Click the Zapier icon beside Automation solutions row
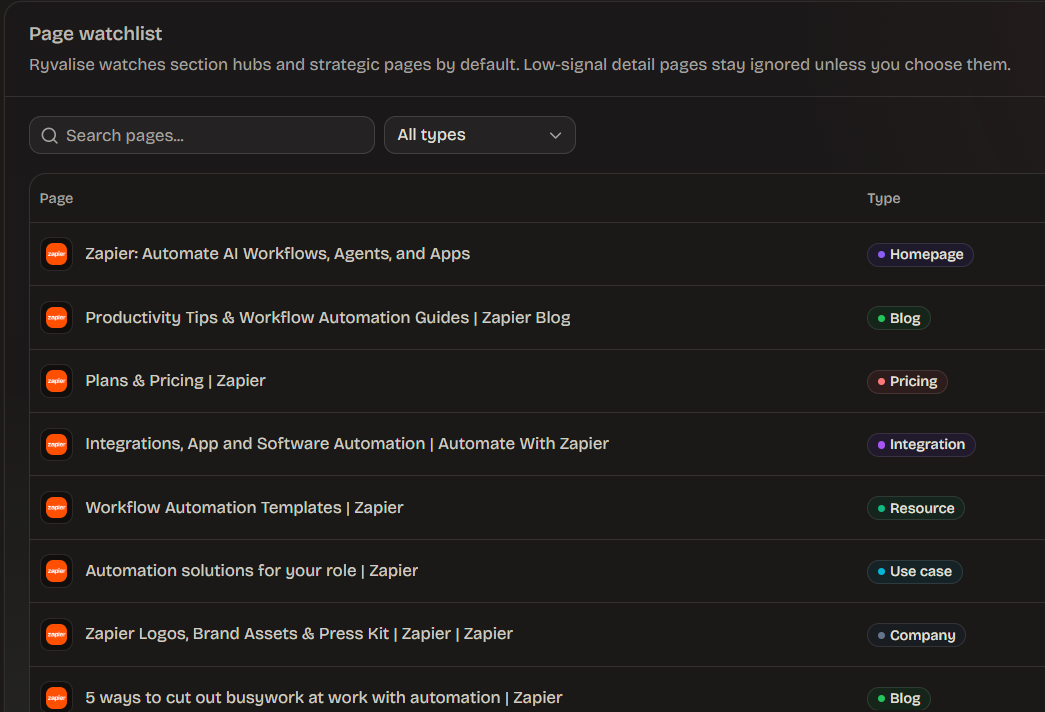 (x=57, y=571)
